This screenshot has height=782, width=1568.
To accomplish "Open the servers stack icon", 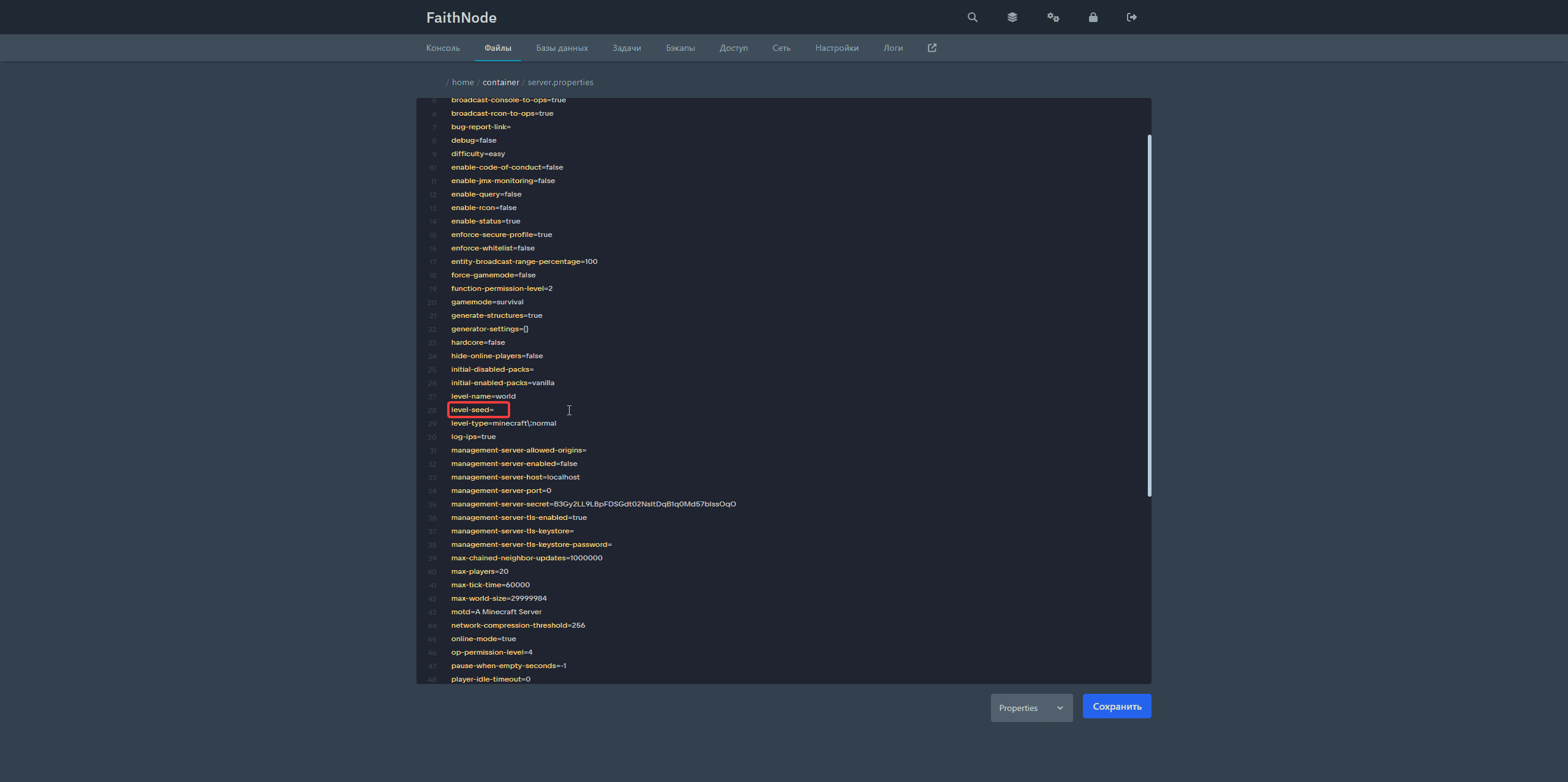I will [x=1012, y=17].
